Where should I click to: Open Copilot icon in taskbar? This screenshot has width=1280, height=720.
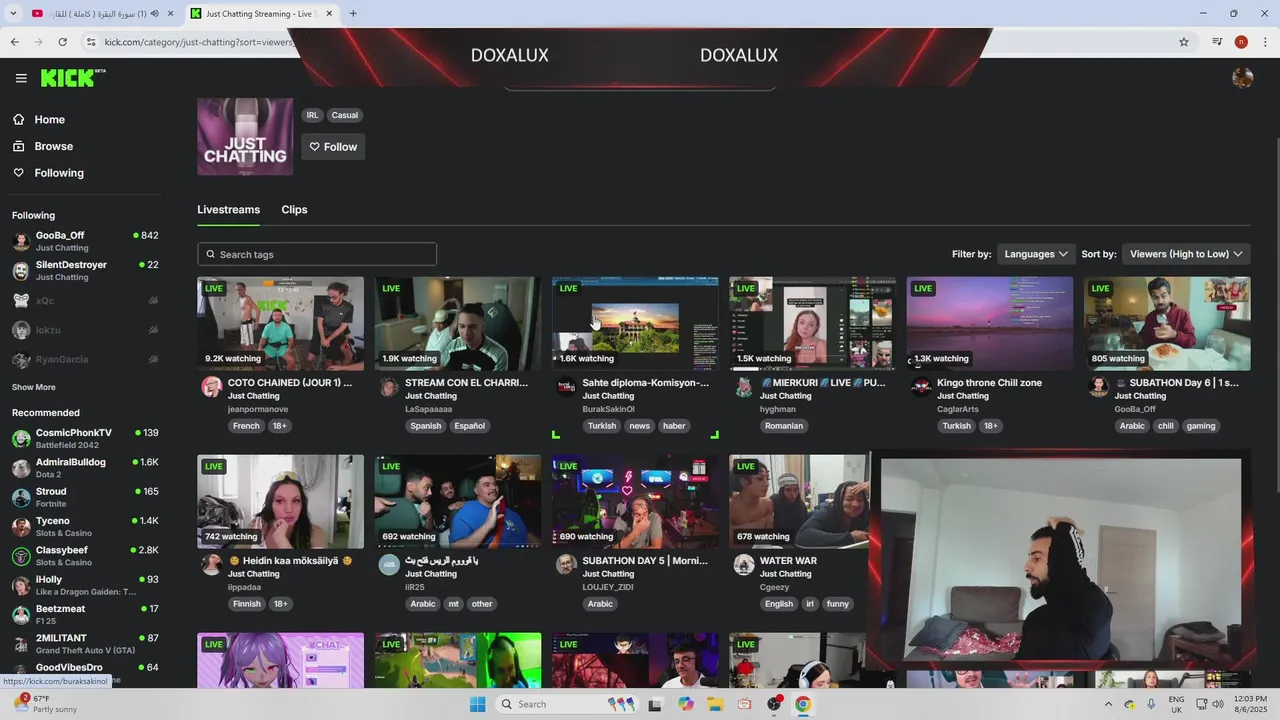pos(685,704)
